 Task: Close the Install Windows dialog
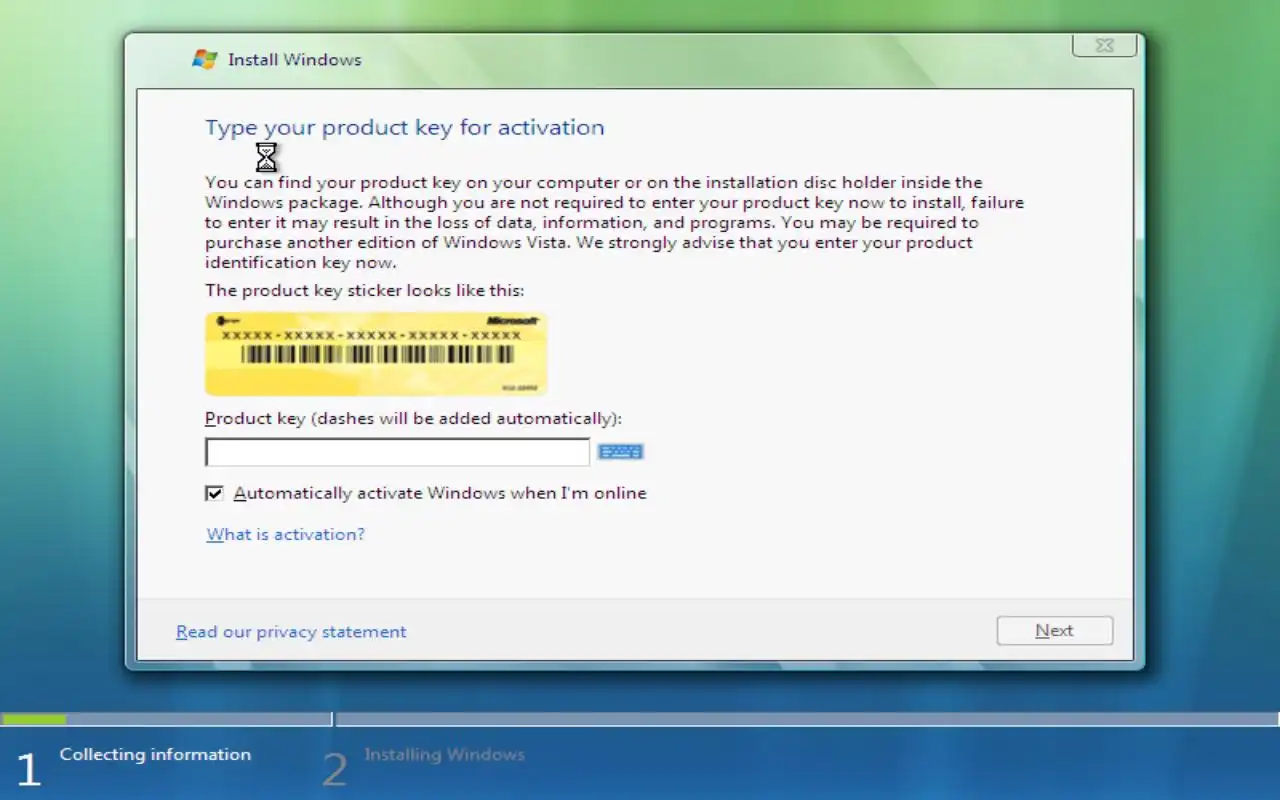[x=1104, y=45]
